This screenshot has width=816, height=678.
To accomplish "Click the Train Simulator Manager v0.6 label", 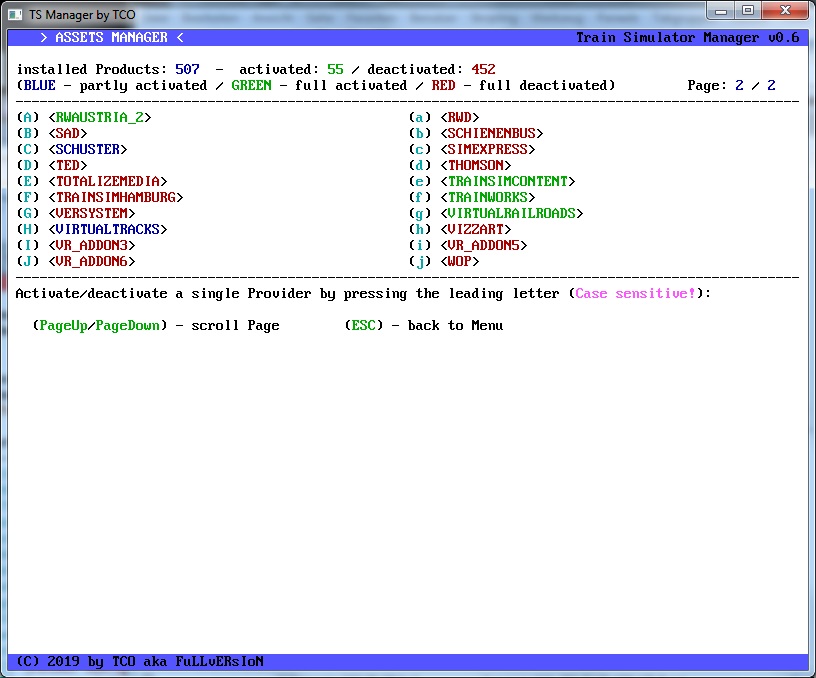I will point(687,38).
